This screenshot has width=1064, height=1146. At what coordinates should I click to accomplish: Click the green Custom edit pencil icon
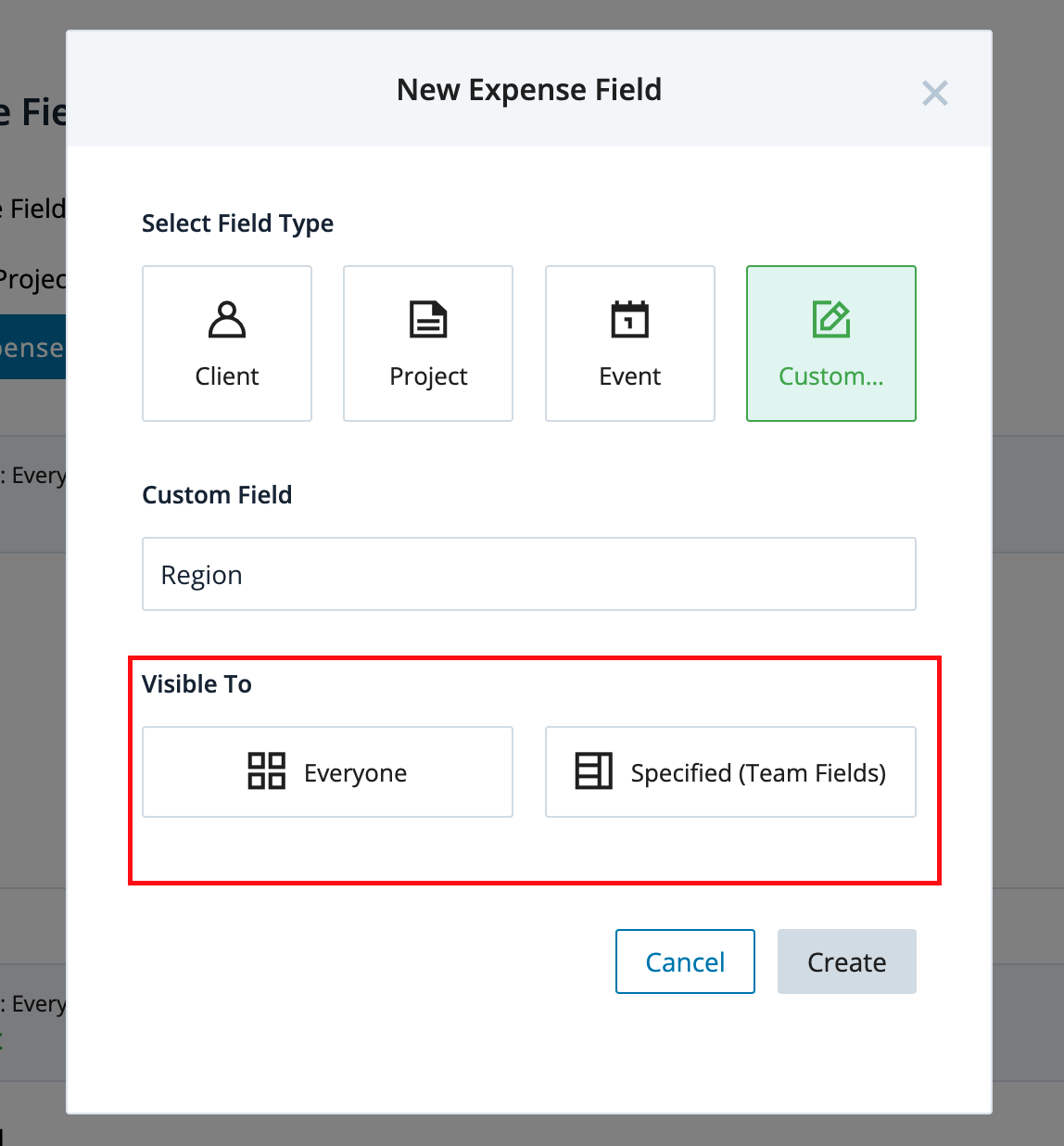pyautogui.click(x=831, y=320)
